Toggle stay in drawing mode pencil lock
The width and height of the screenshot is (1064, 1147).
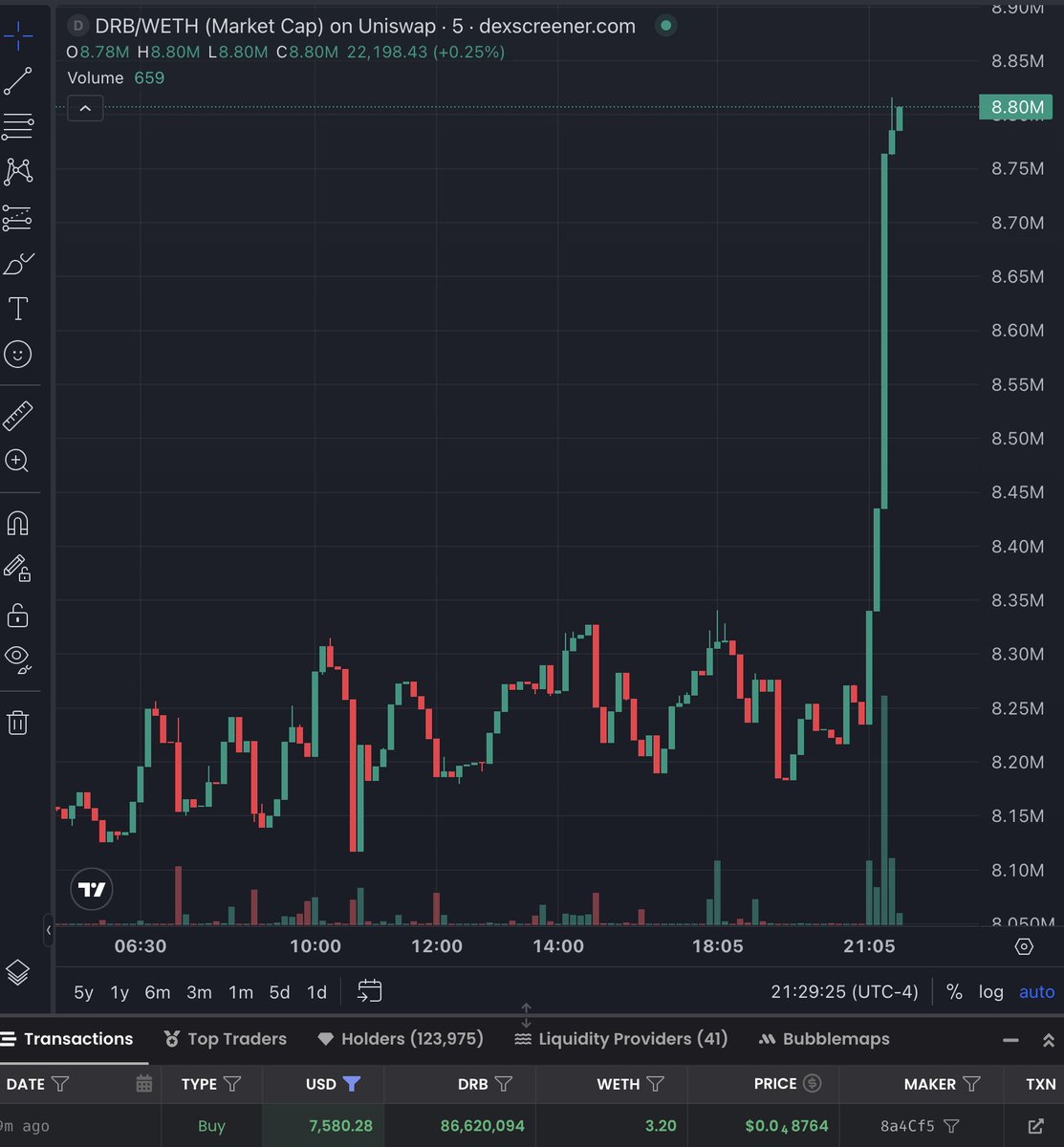click(17, 569)
